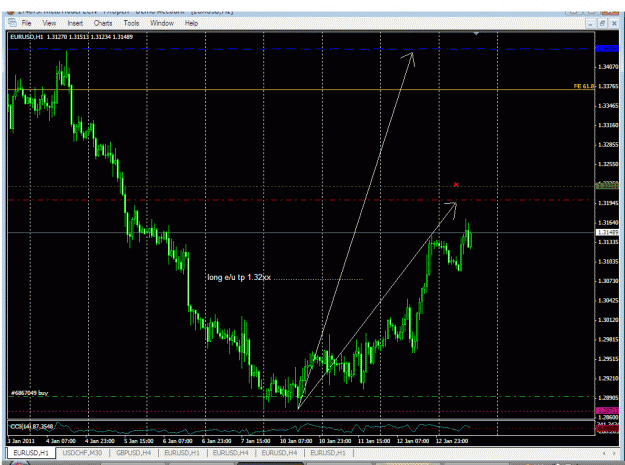Open the Help menu

pos(191,23)
